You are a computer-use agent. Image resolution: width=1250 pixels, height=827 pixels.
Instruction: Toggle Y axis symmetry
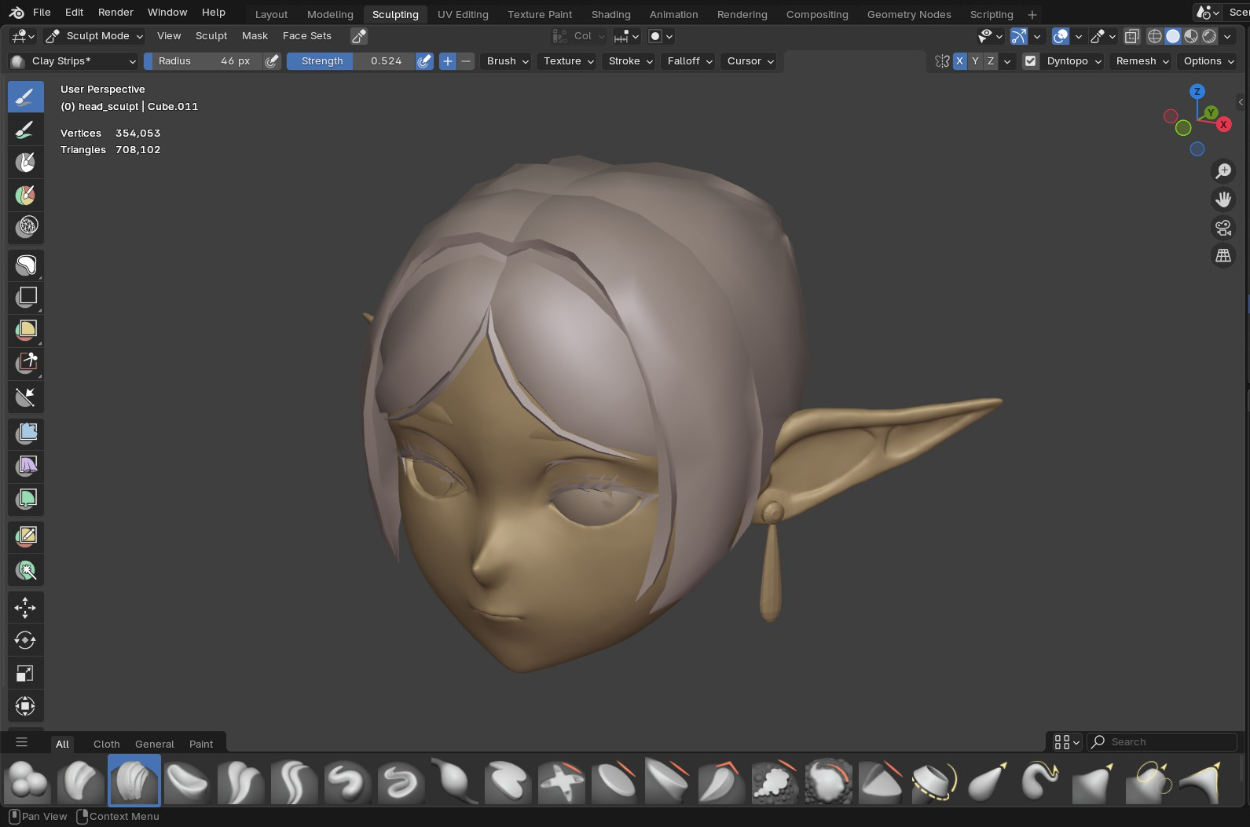coord(975,61)
